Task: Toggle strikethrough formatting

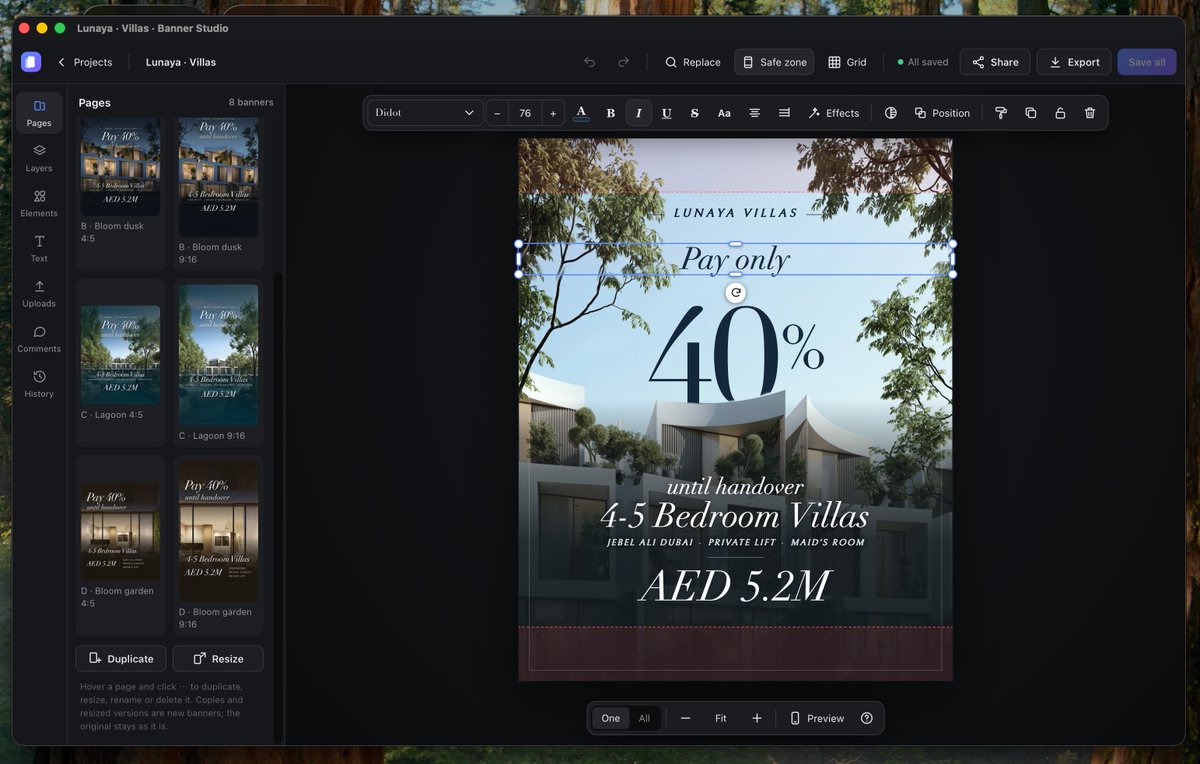Action: 695,113
